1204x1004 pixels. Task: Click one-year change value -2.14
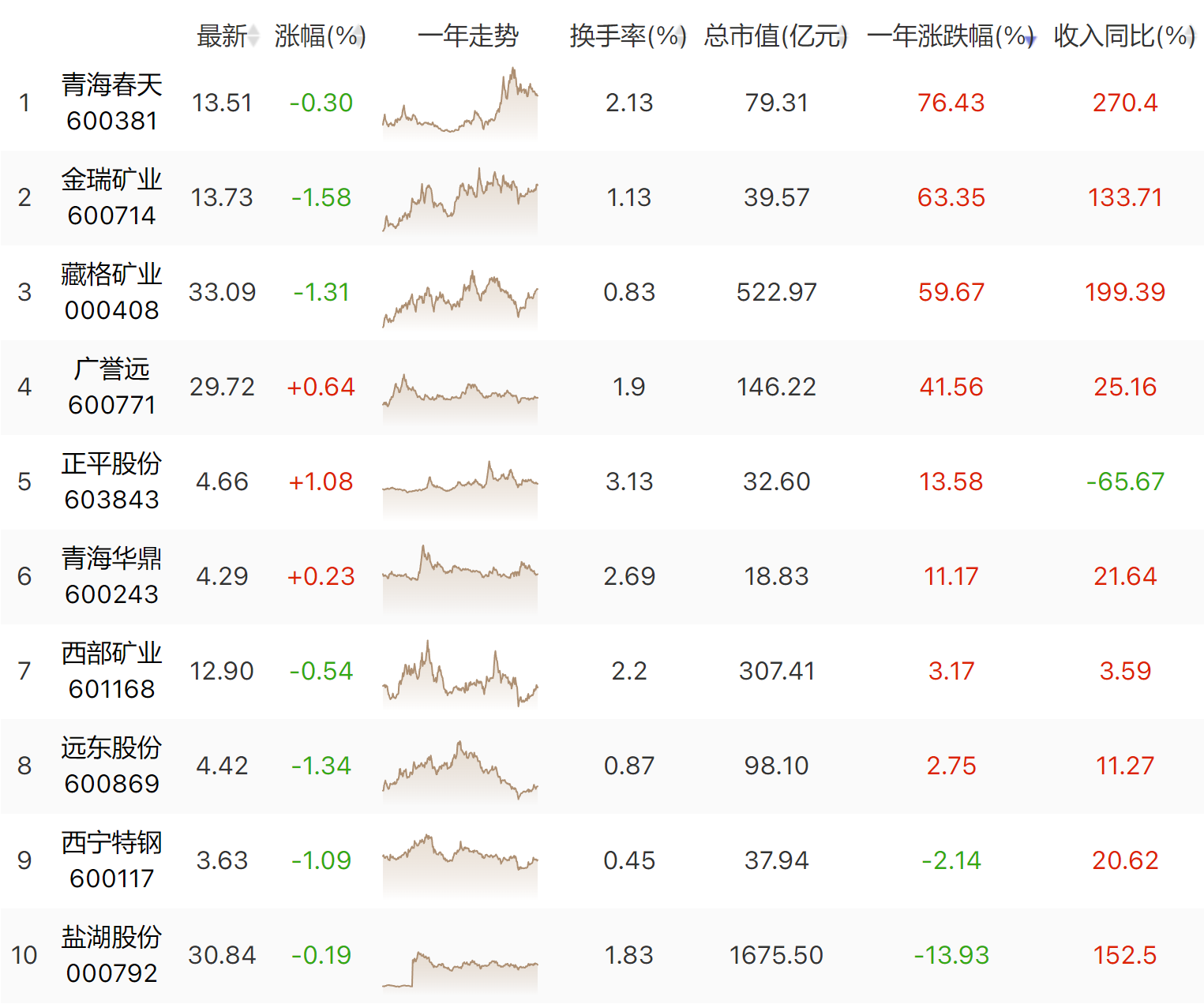click(951, 860)
